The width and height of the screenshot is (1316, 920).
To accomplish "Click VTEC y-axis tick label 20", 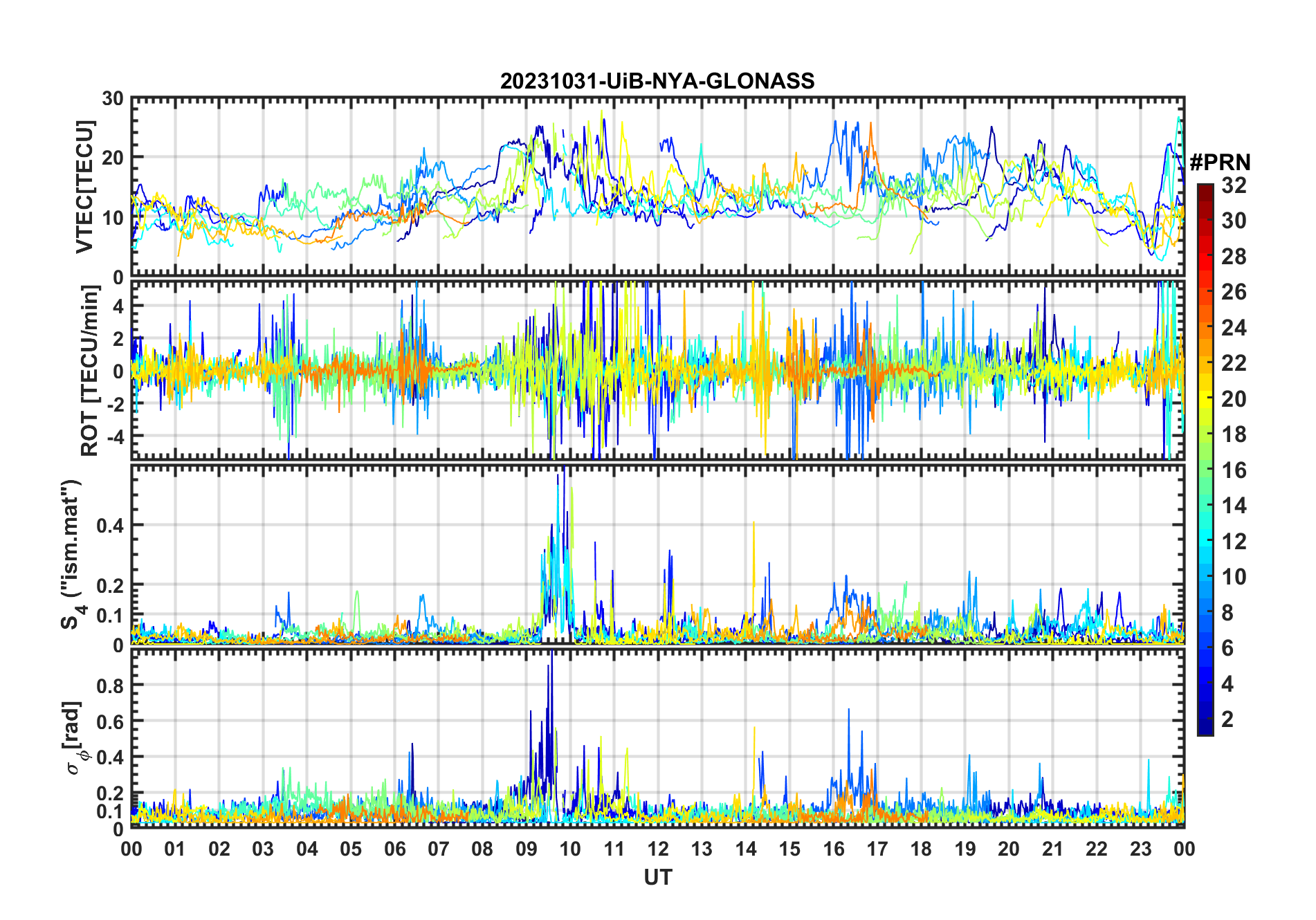I will click(x=113, y=158).
